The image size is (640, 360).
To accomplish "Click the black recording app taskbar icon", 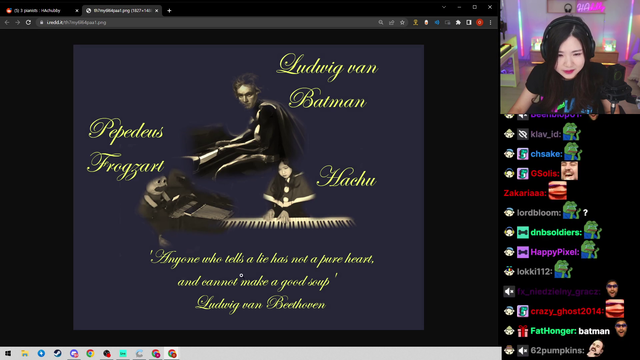I will pos(107,353).
